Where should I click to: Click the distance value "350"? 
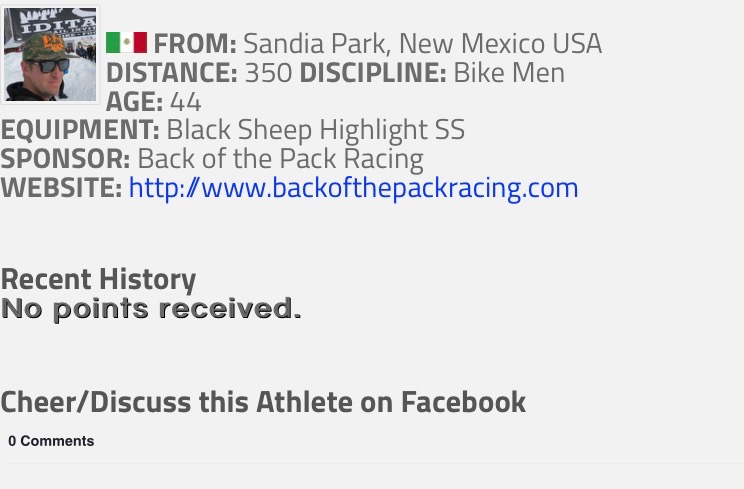tap(268, 73)
